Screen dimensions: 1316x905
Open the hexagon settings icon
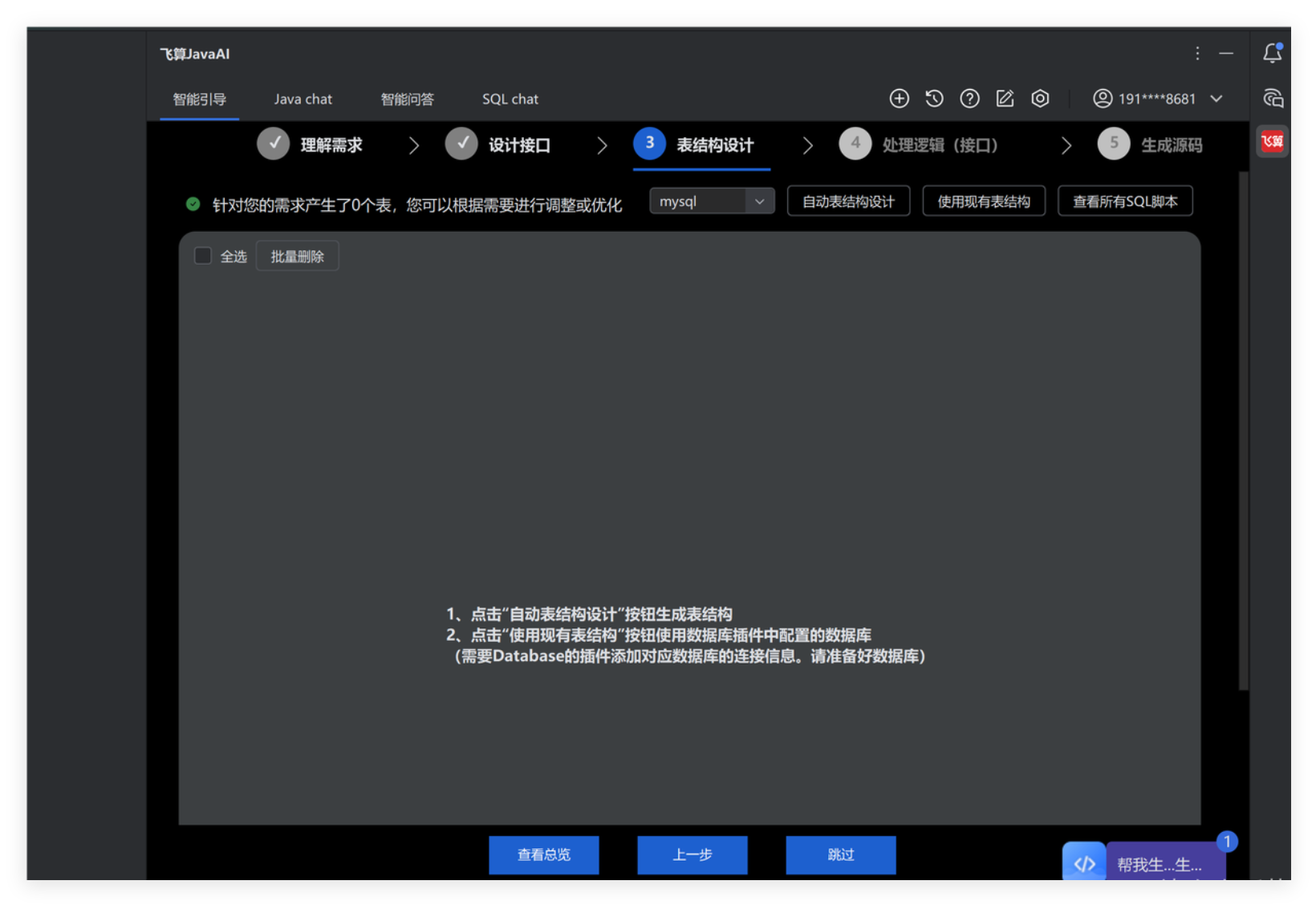point(1040,99)
